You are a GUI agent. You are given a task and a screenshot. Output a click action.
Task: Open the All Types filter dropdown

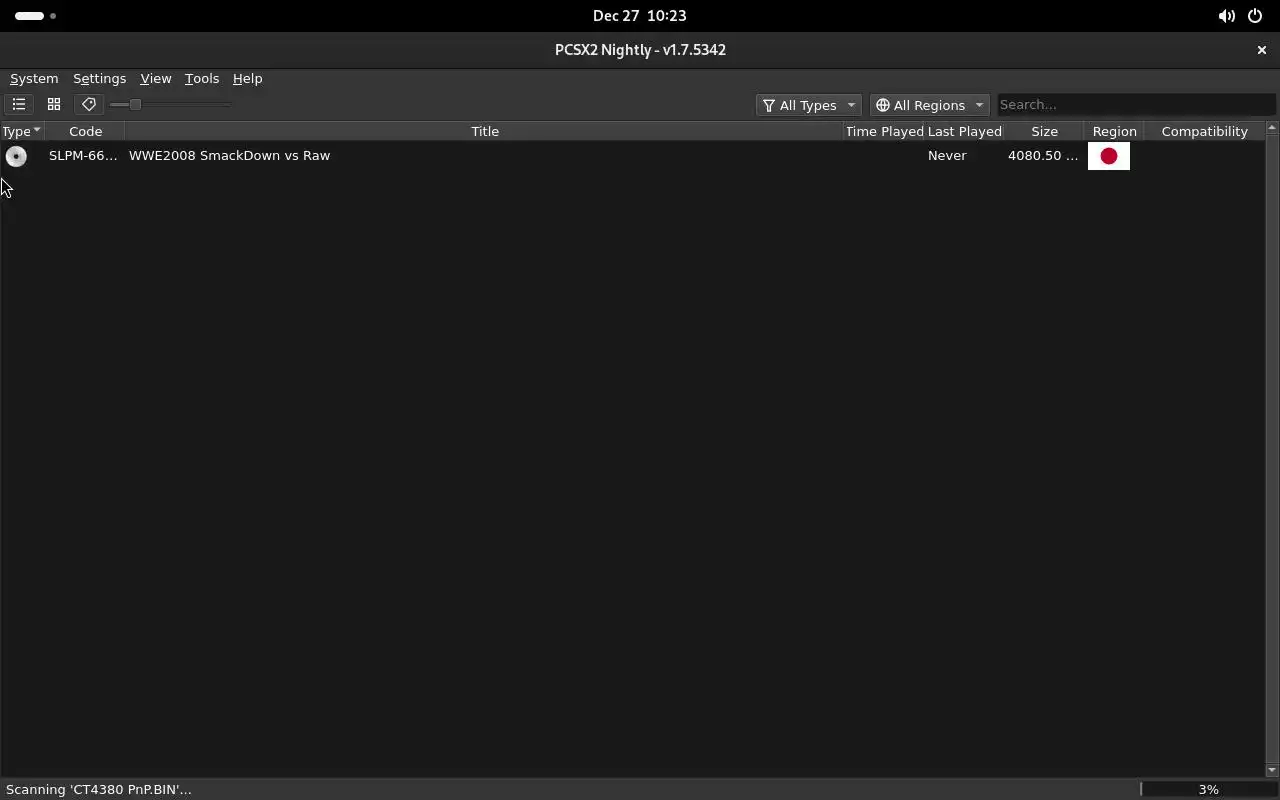[x=808, y=105]
